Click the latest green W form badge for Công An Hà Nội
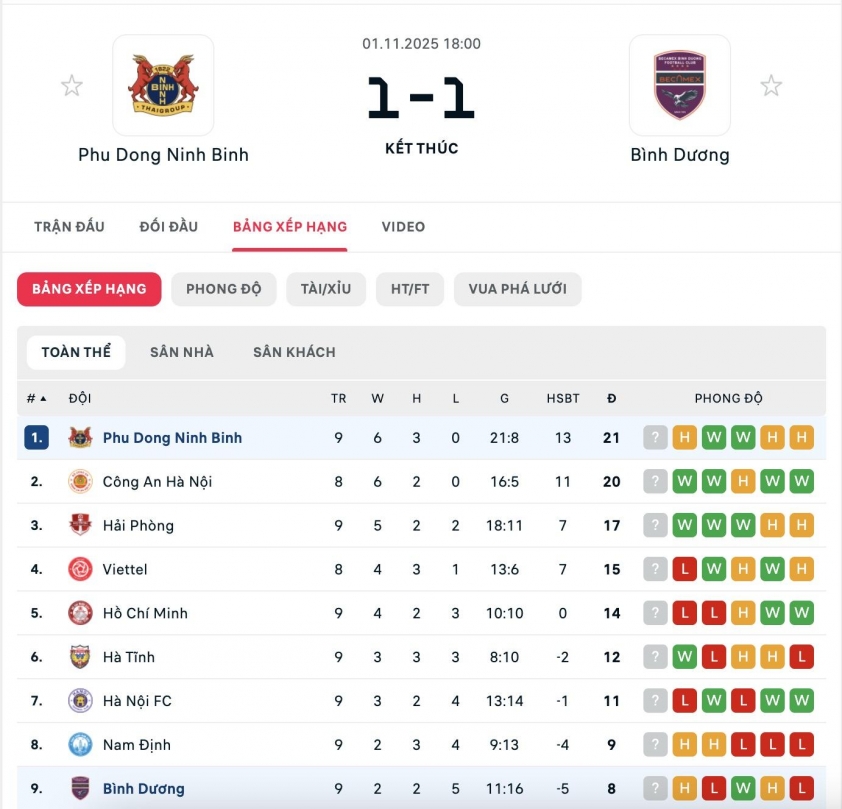Image resolution: width=842 pixels, height=809 pixels. tap(800, 481)
